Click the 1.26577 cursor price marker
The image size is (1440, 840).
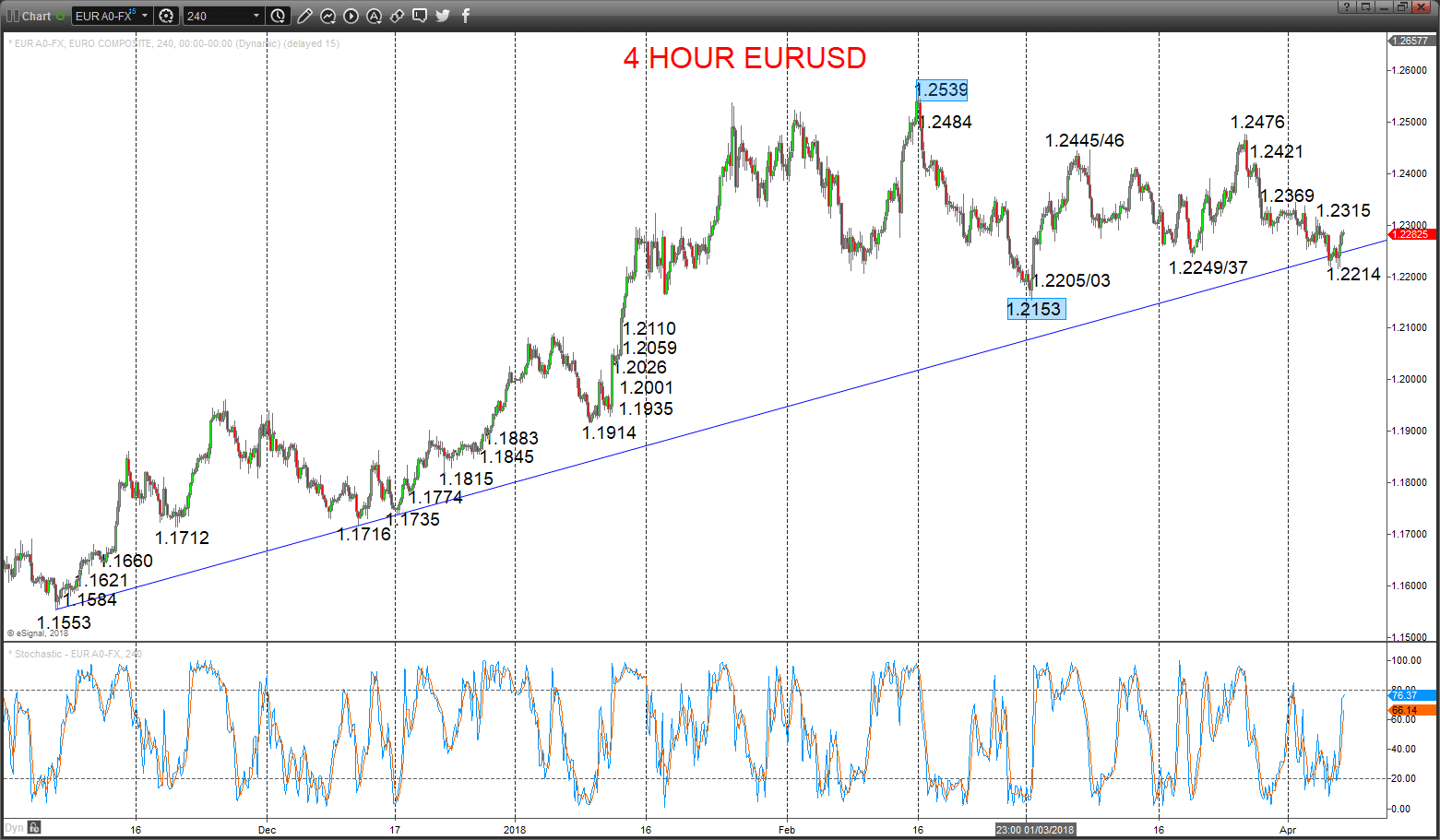1412,41
